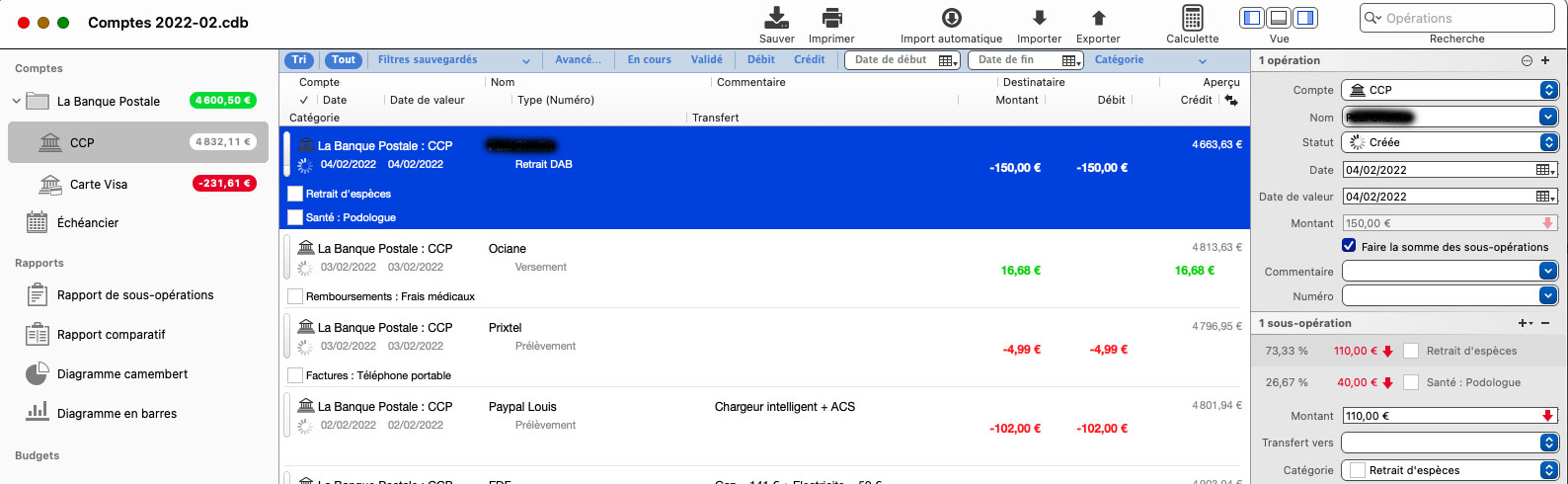
Task: Open calendar picker in Date de fin filter
Action: [1071, 60]
